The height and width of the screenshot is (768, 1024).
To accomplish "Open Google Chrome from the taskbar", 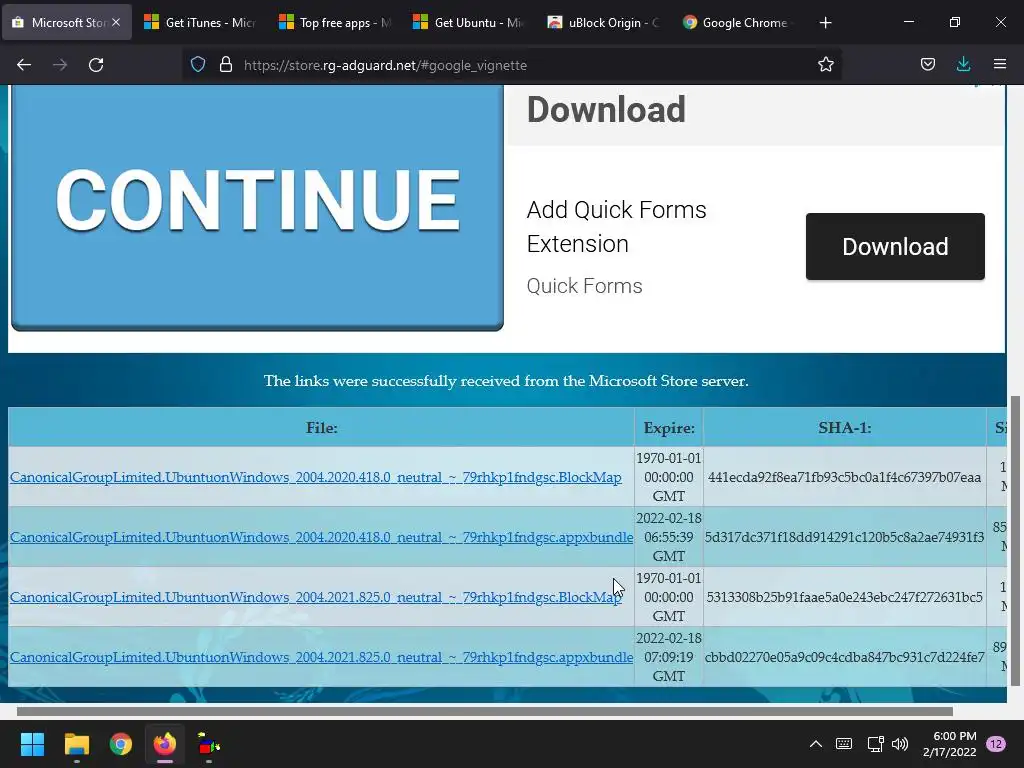I will (x=121, y=744).
